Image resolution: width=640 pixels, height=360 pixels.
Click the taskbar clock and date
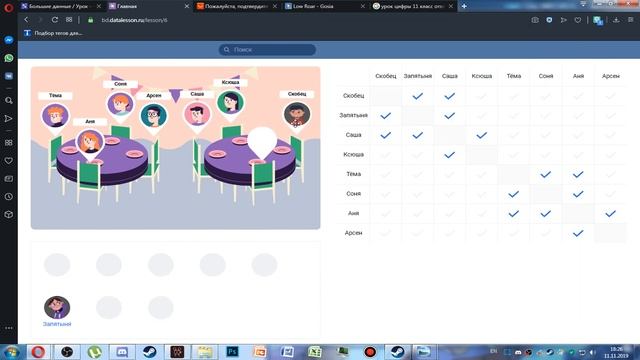[x=616, y=352]
